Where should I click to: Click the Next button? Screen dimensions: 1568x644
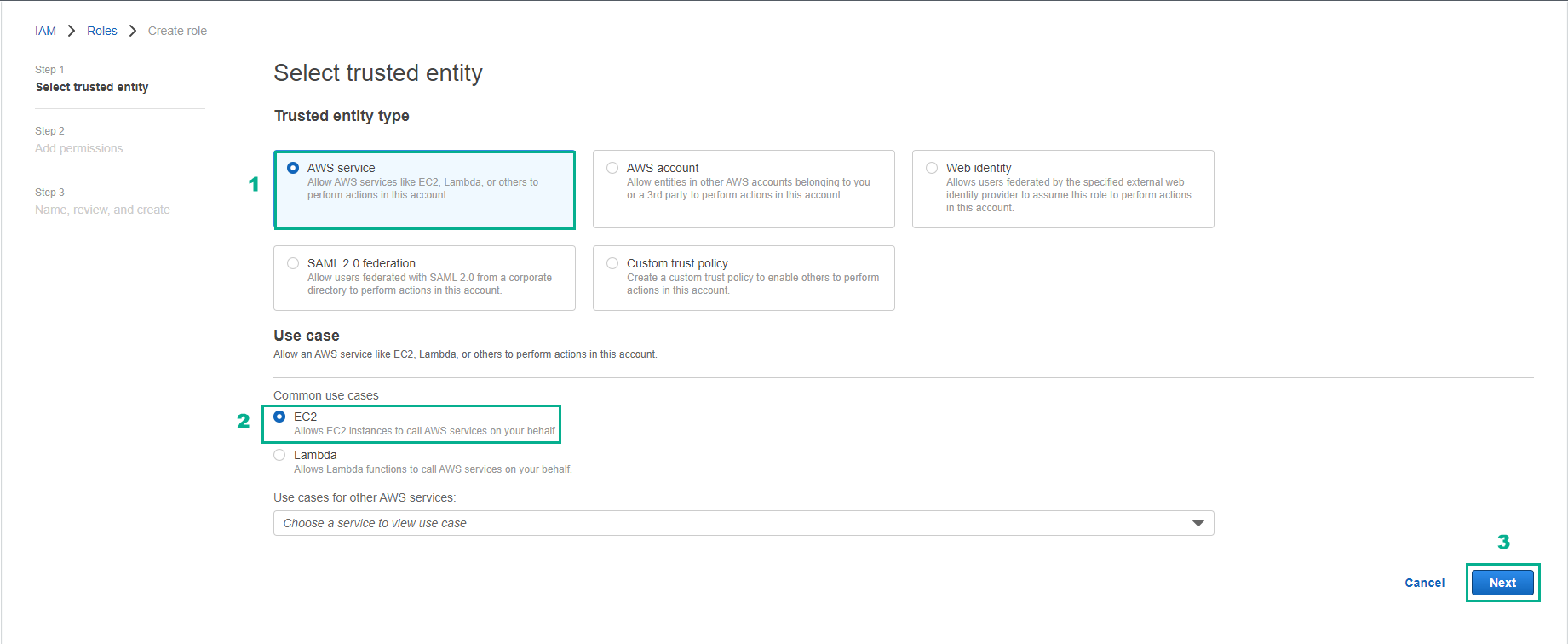click(x=1502, y=583)
